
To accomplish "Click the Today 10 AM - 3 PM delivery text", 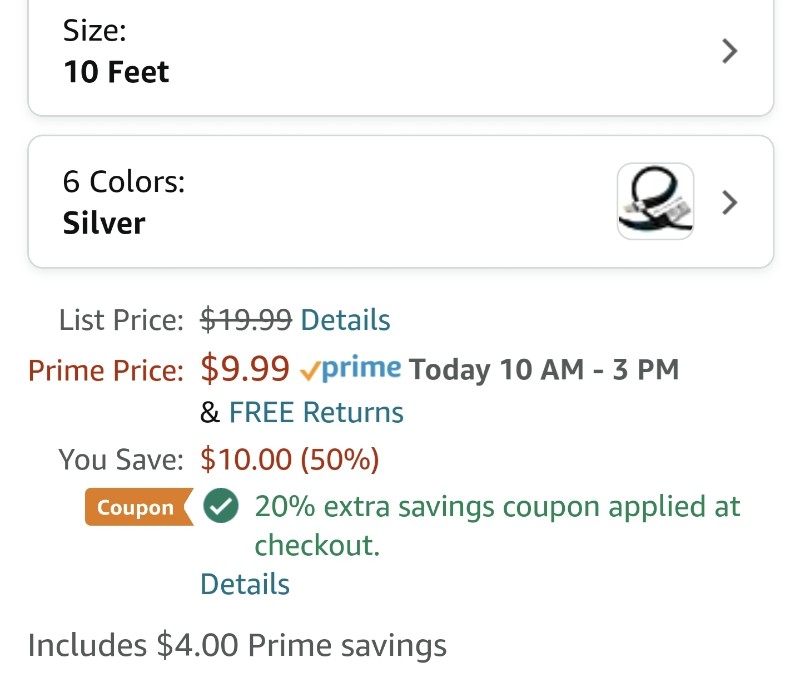I will pos(544,369).
